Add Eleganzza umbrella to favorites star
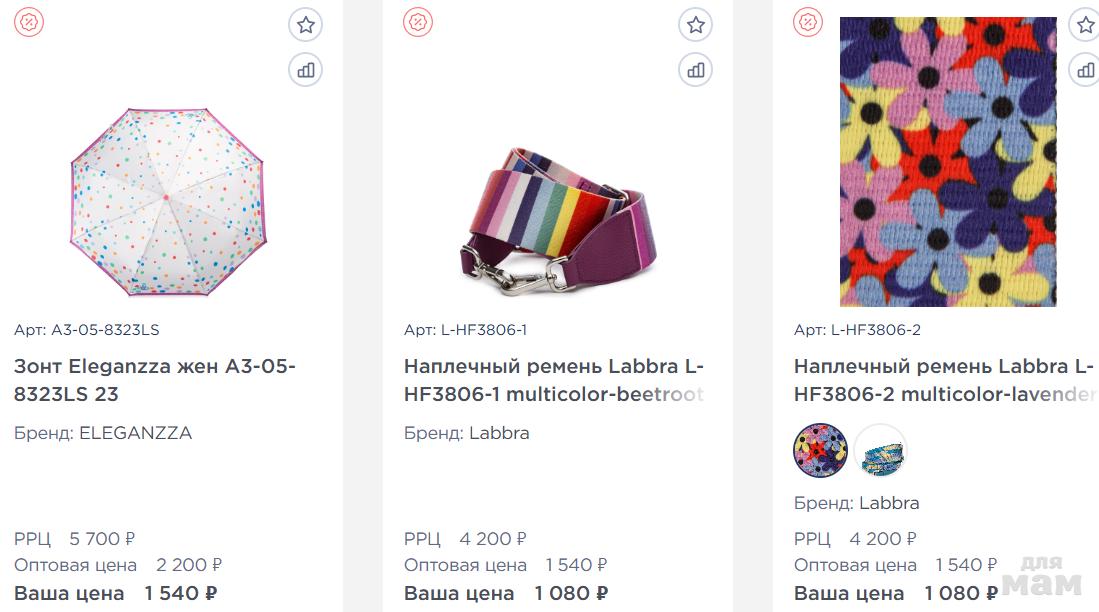 click(306, 25)
